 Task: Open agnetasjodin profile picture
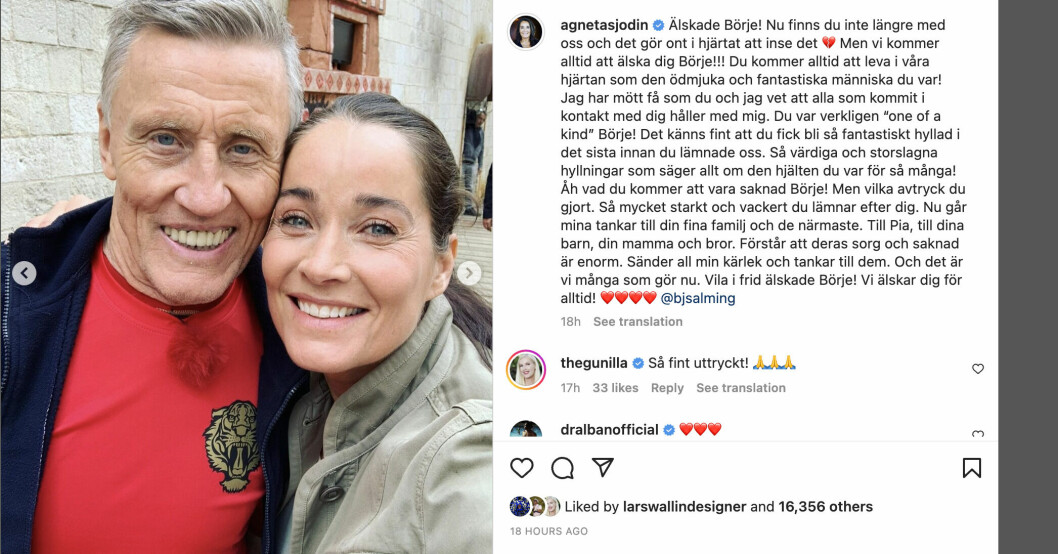(x=526, y=32)
